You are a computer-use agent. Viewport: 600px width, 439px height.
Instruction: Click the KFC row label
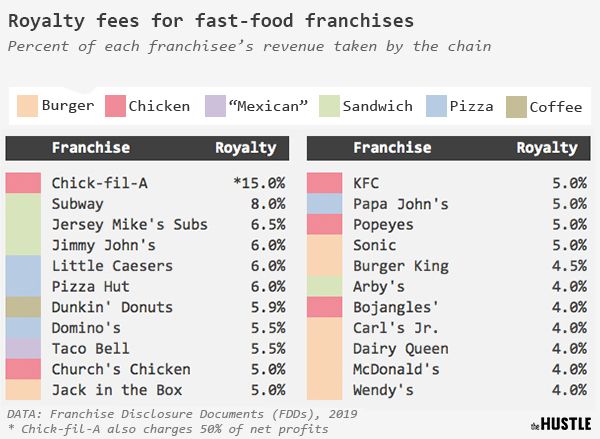[x=366, y=183]
